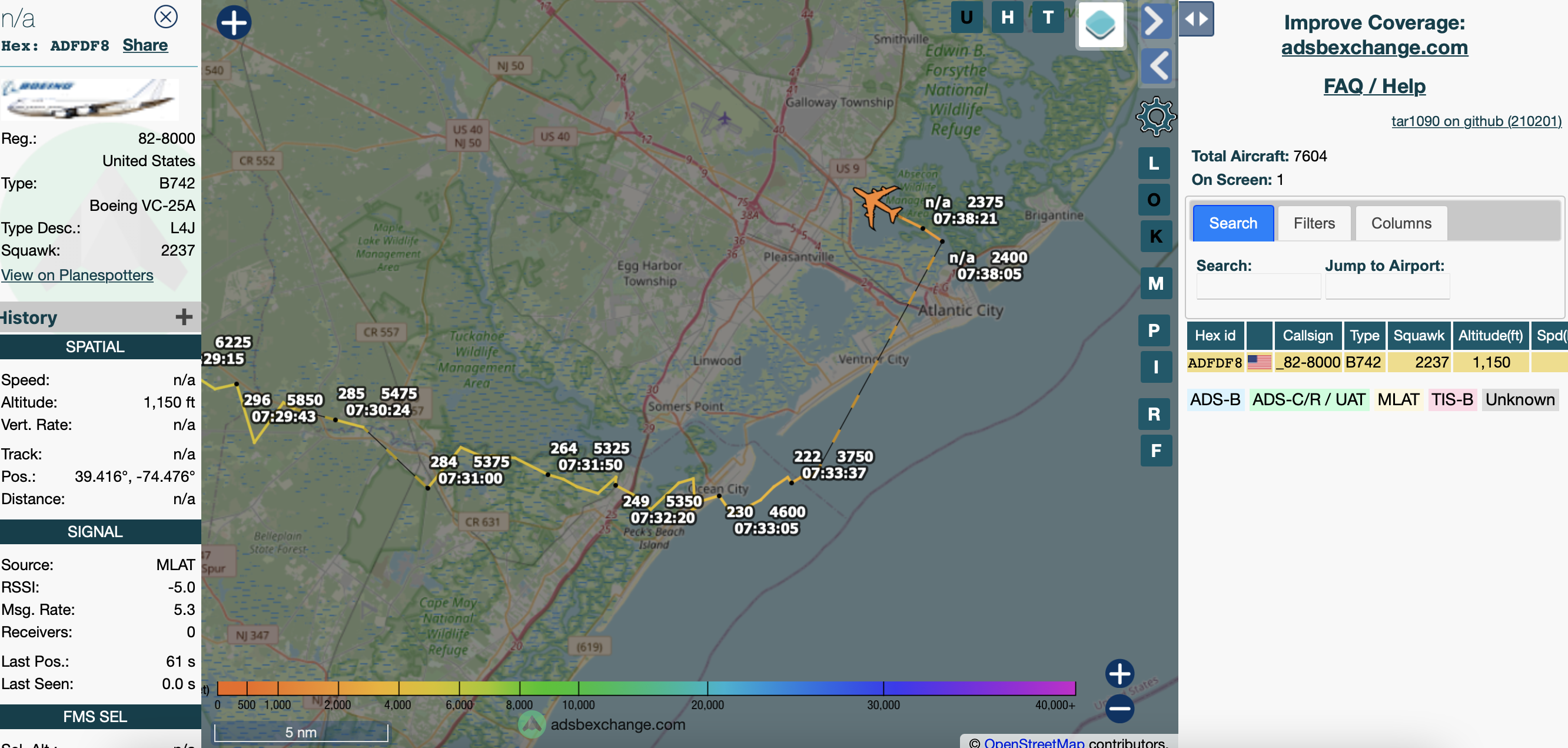The image size is (1568, 748).
Task: Click the right chevron arrow button
Action: 1155,21
